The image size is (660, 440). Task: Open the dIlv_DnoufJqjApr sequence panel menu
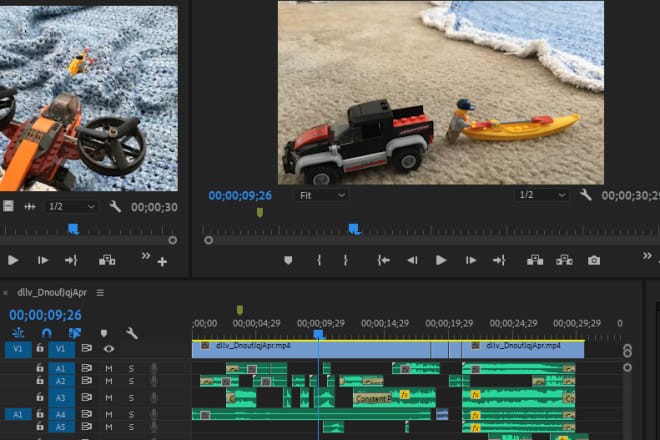coord(100,292)
